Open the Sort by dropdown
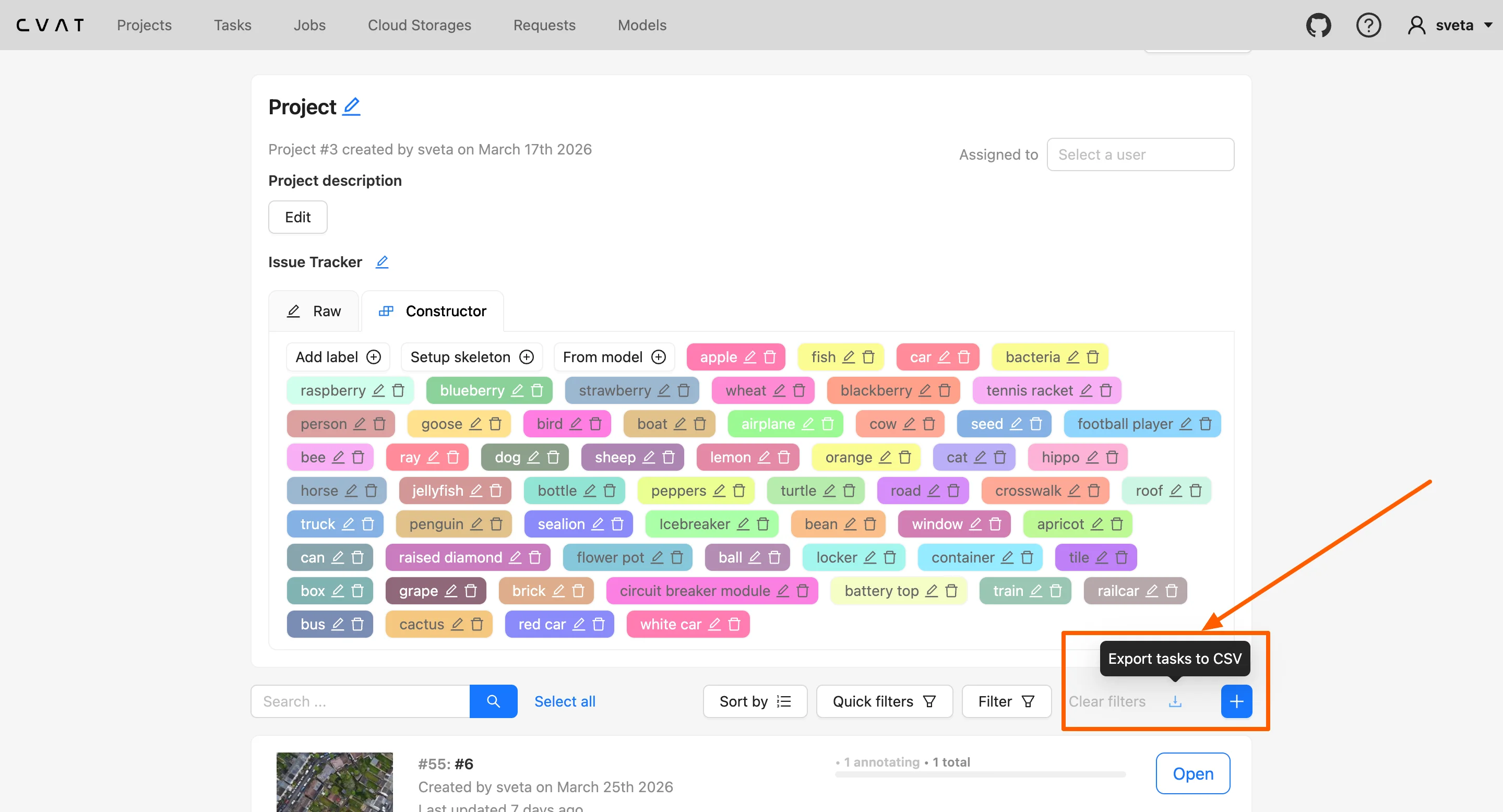This screenshot has height=812, width=1503. tap(755, 701)
